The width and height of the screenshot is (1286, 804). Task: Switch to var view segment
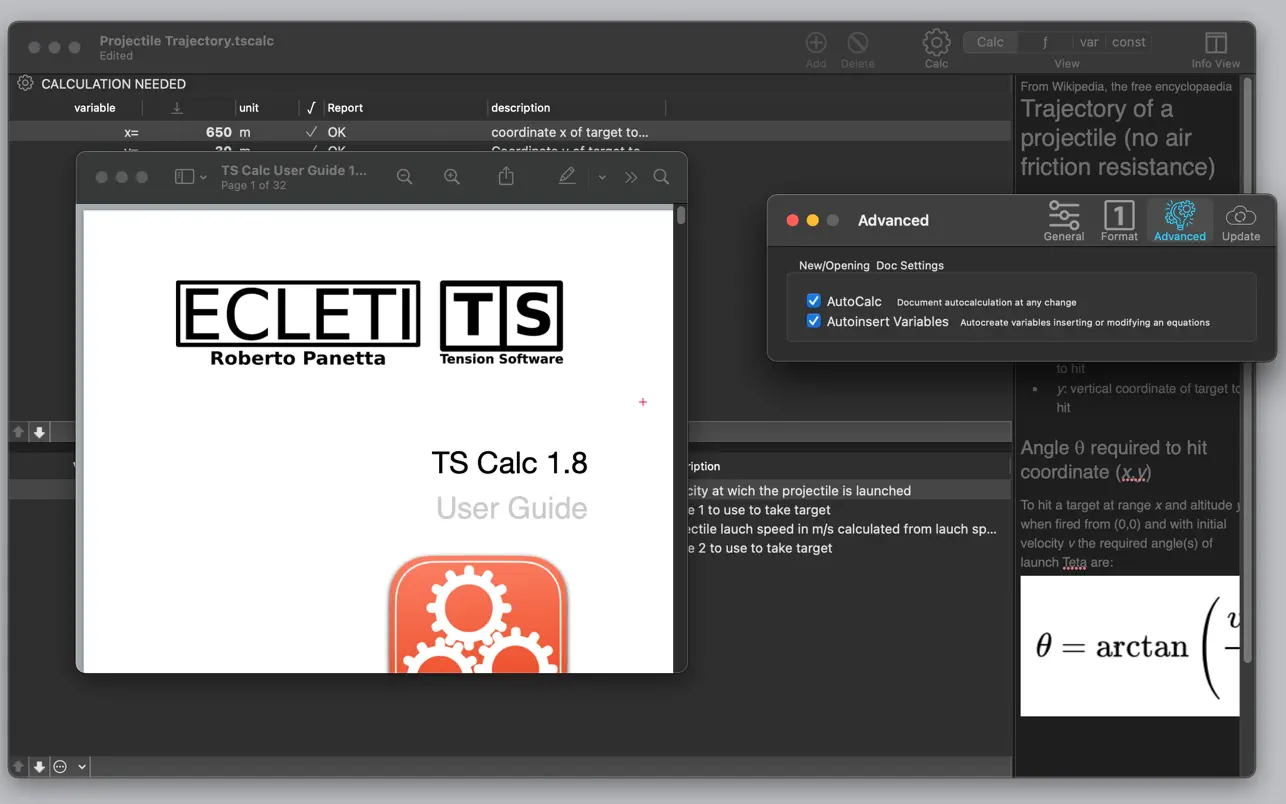(1089, 42)
